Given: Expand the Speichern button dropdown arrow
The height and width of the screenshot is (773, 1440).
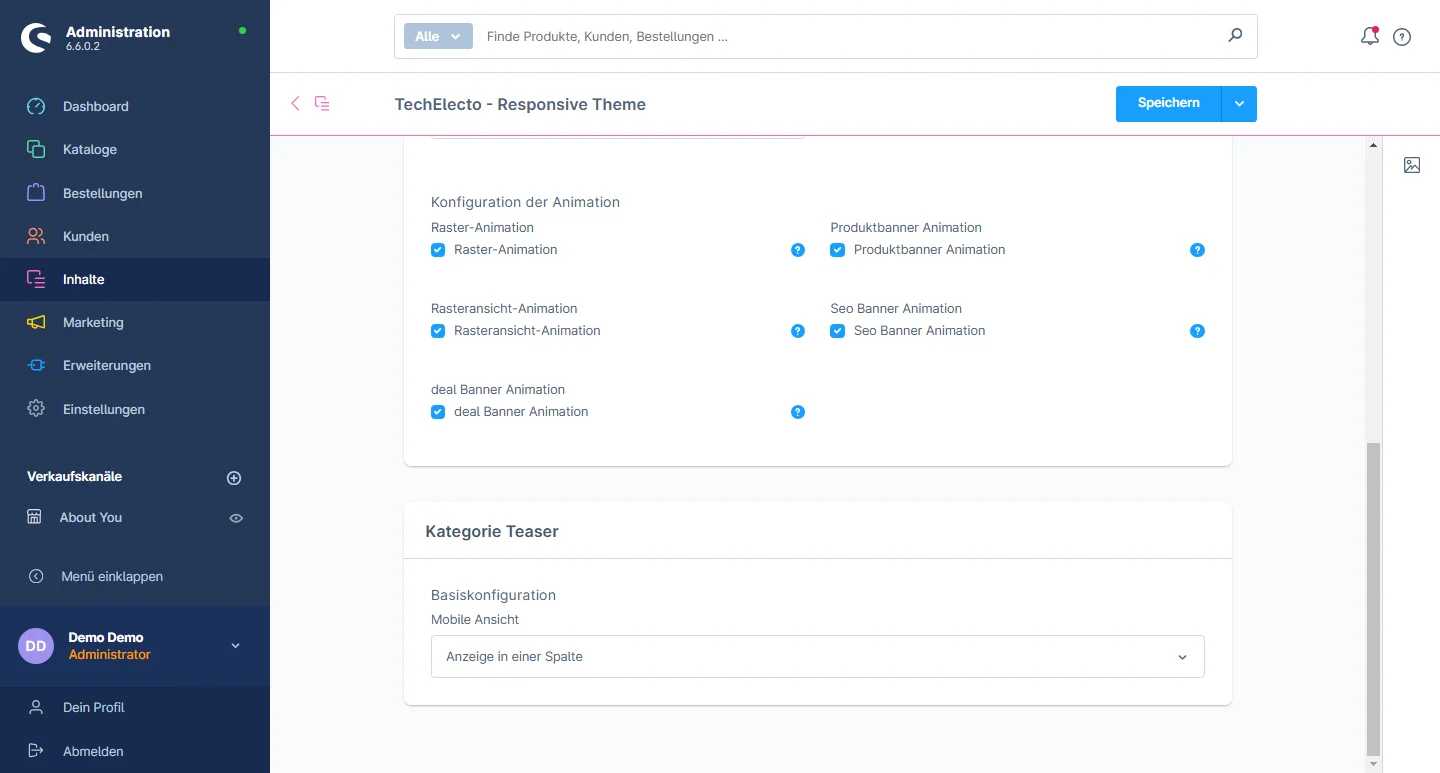Looking at the screenshot, I should [1239, 104].
